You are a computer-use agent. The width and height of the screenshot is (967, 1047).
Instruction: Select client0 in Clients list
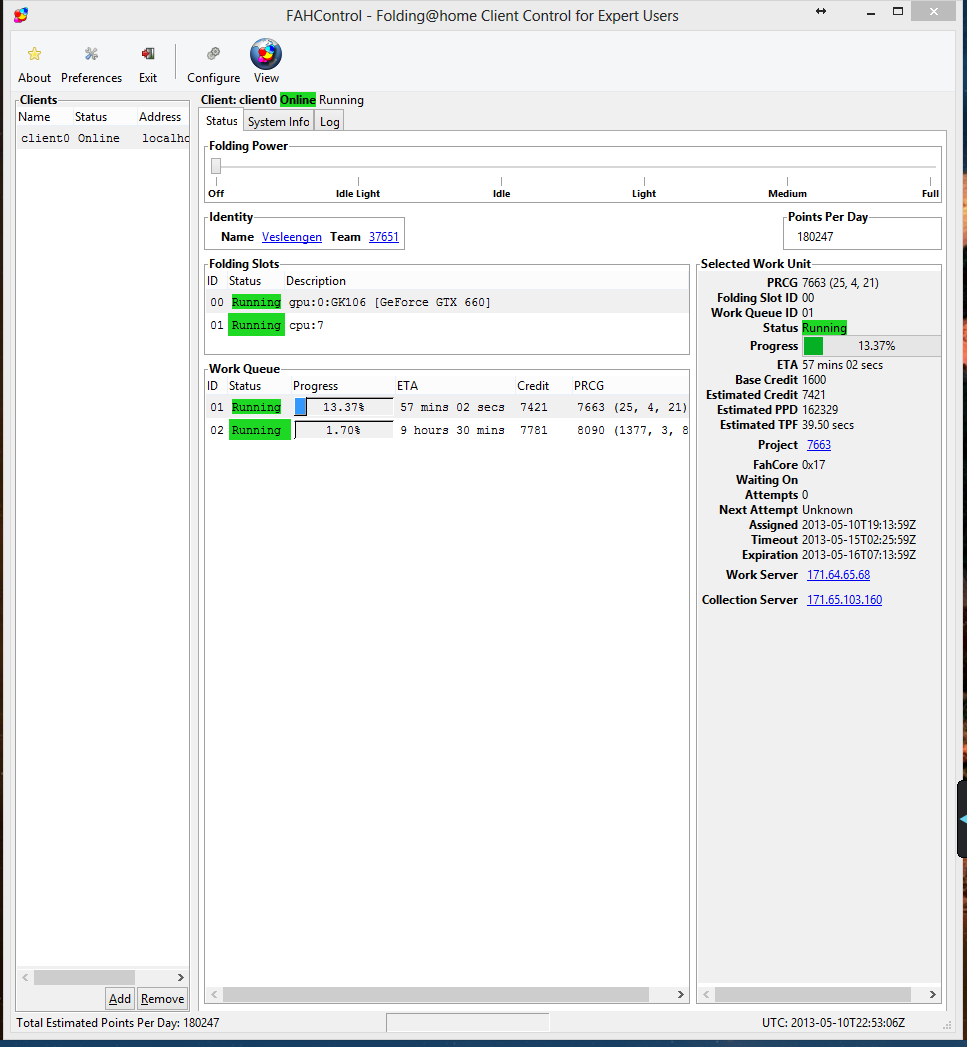click(x=103, y=138)
